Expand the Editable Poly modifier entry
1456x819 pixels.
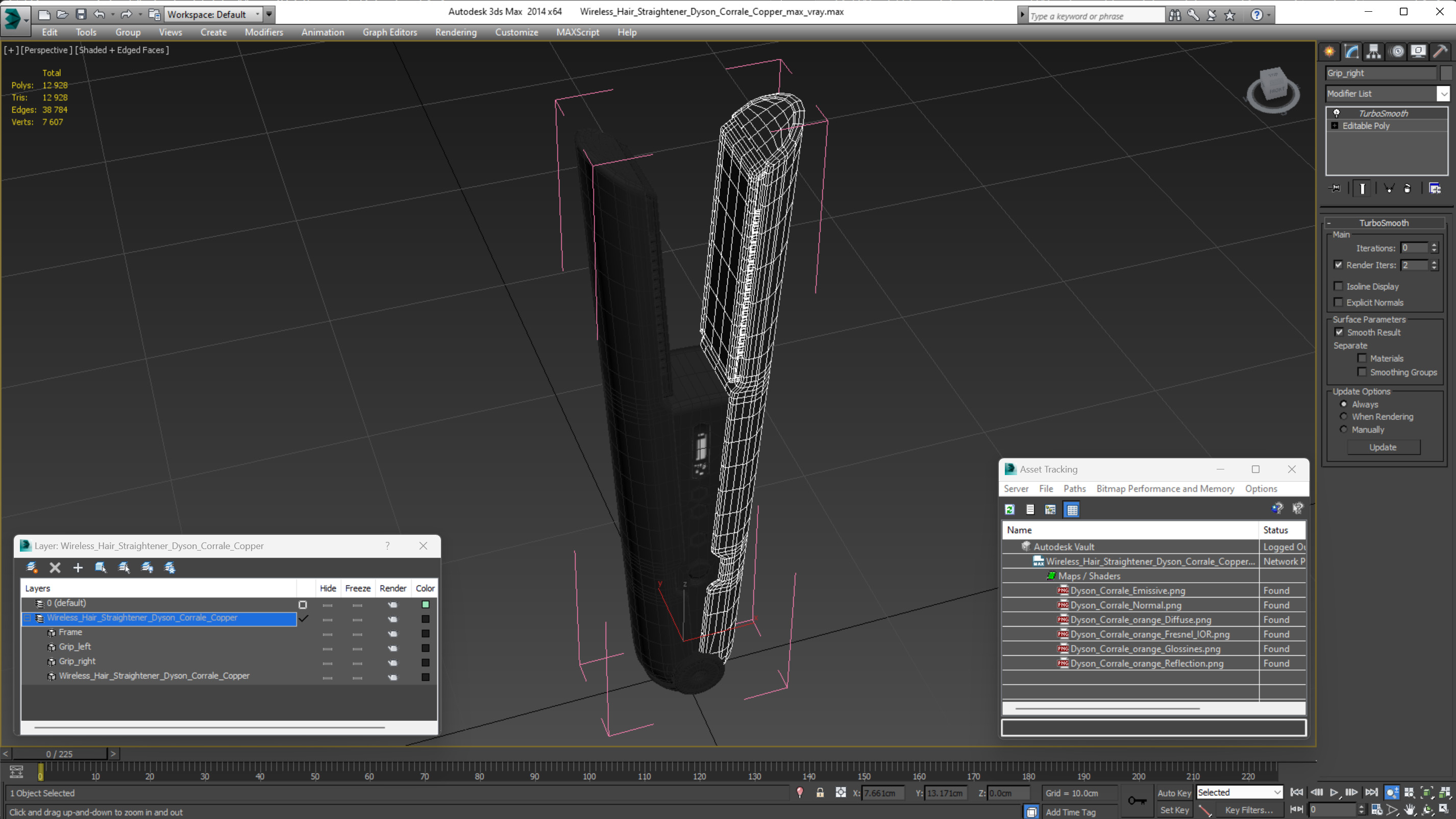pyautogui.click(x=1335, y=126)
